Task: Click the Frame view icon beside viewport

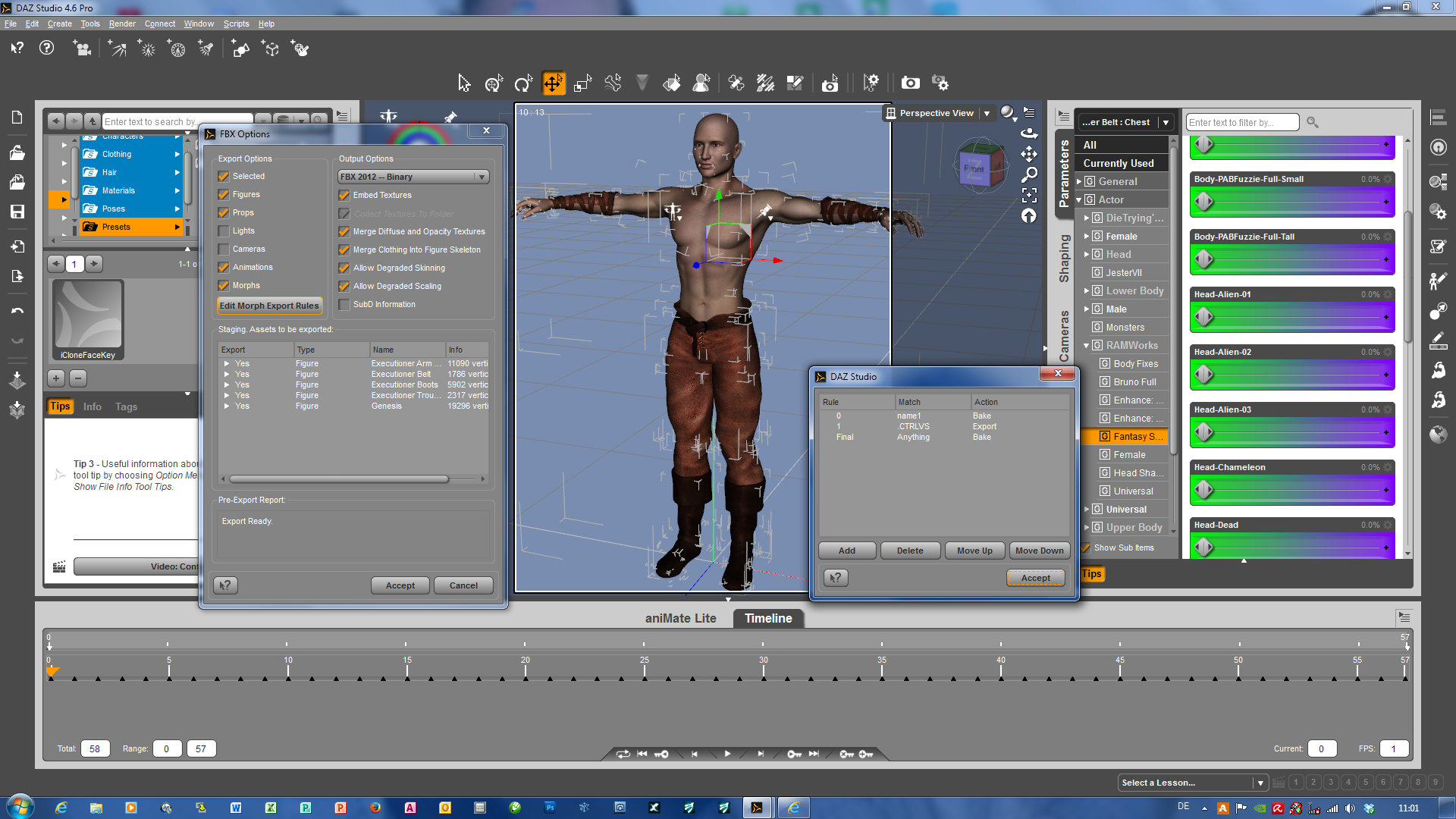Action: (x=1029, y=195)
